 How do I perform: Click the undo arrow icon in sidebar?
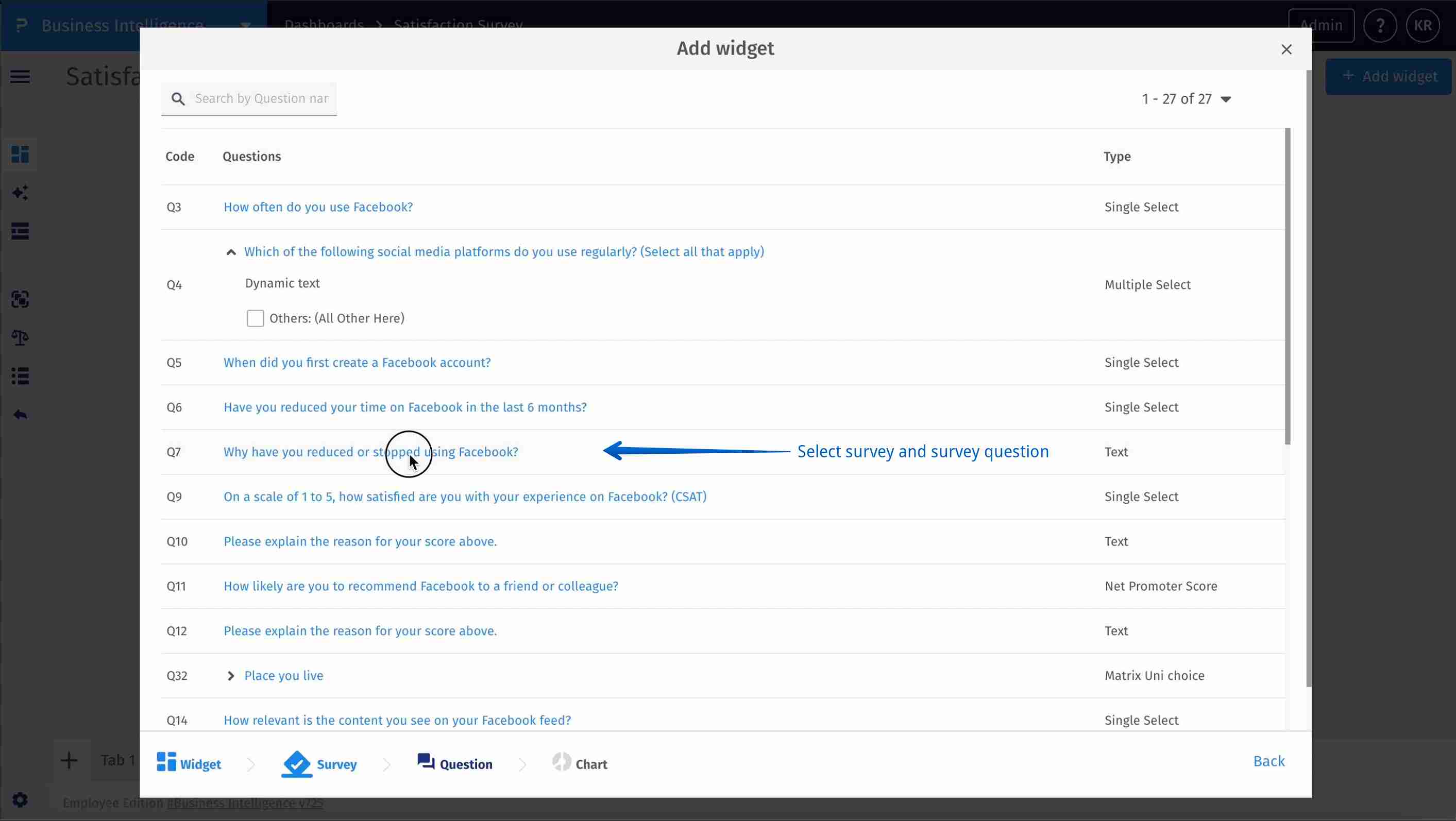point(20,414)
